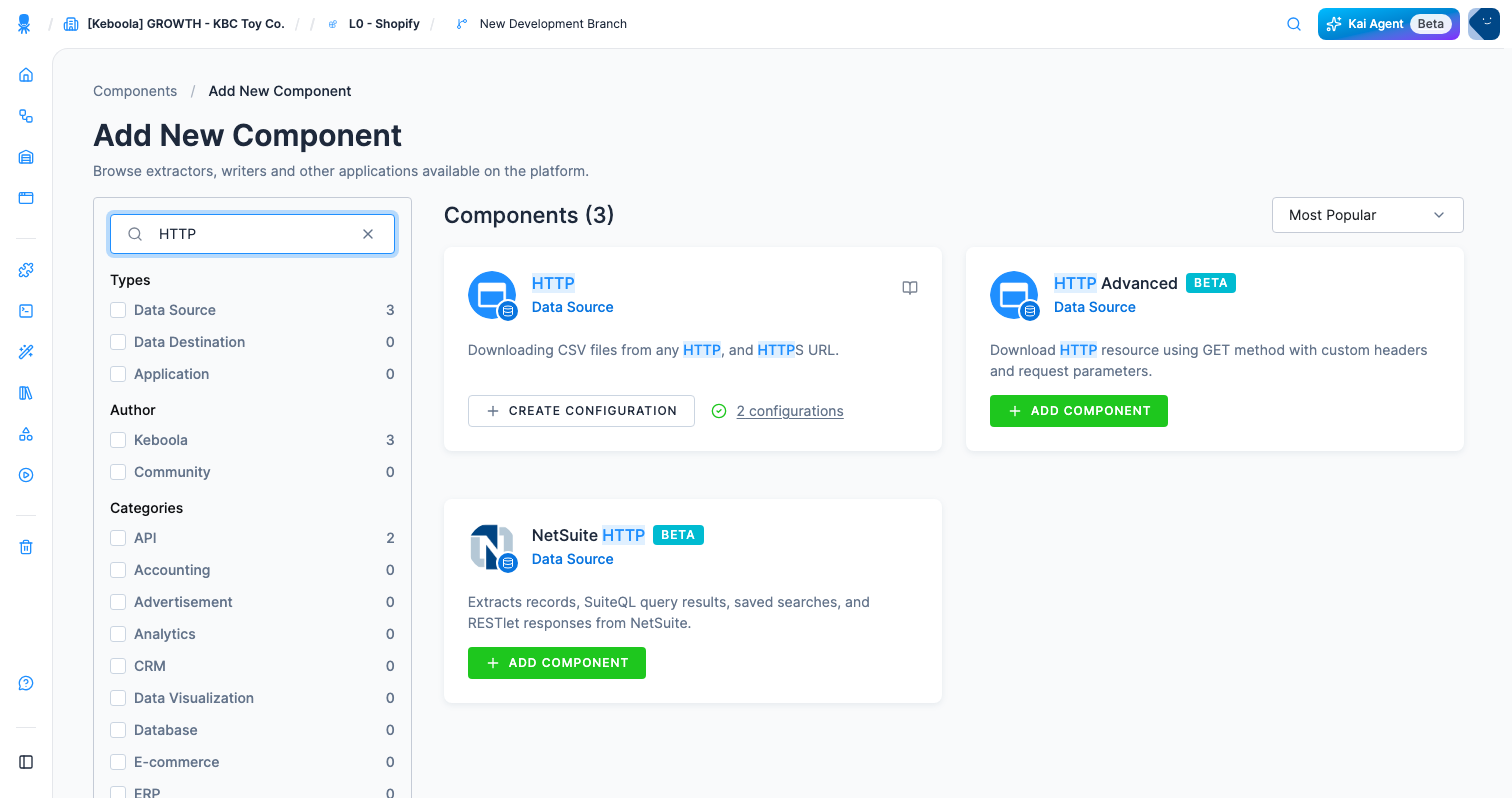Toggle the Data Visualization category checkbox
Image resolution: width=1512 pixels, height=798 pixels.
[x=118, y=698]
